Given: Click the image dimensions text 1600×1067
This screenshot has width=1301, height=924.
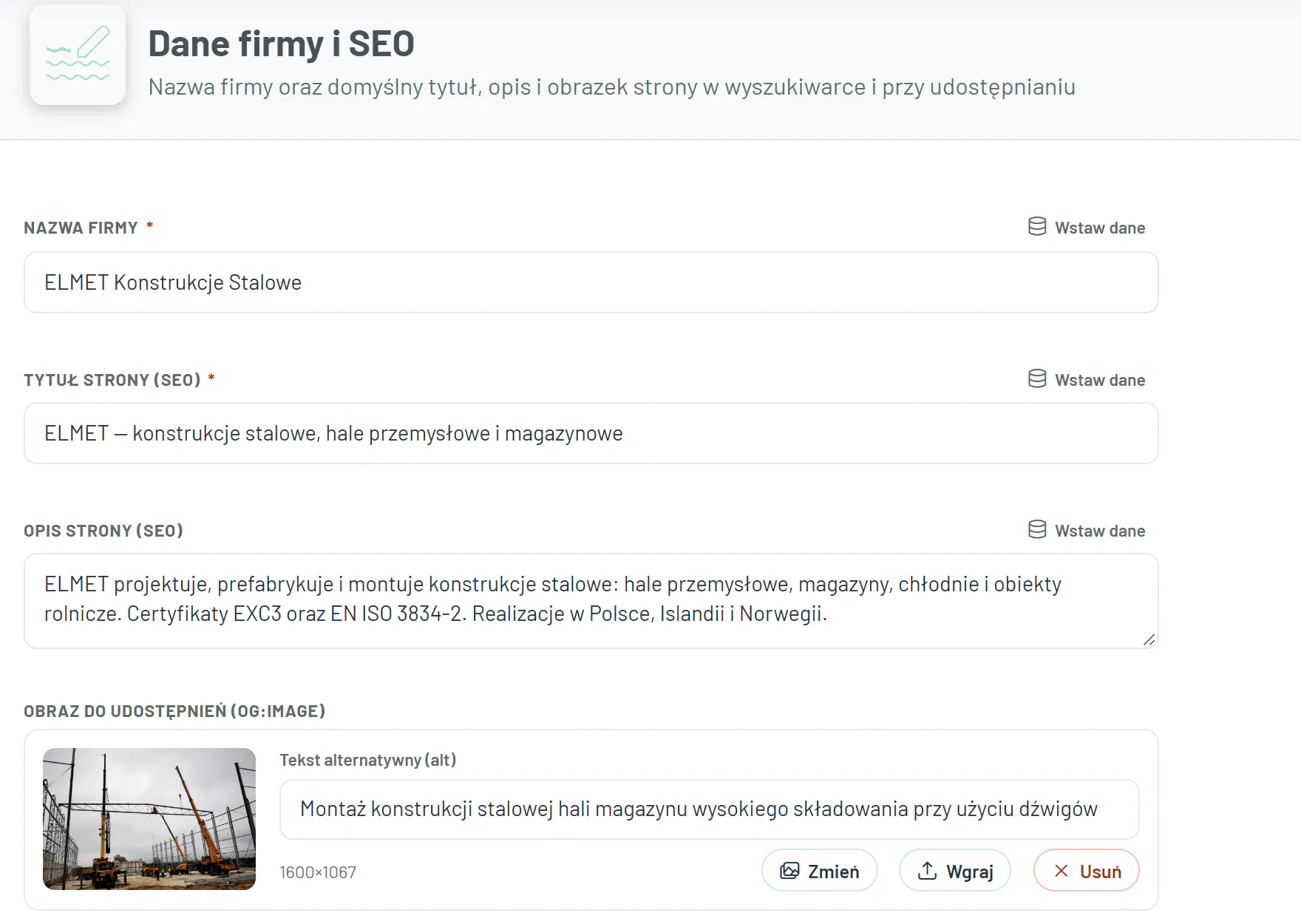Looking at the screenshot, I should click(x=318, y=872).
